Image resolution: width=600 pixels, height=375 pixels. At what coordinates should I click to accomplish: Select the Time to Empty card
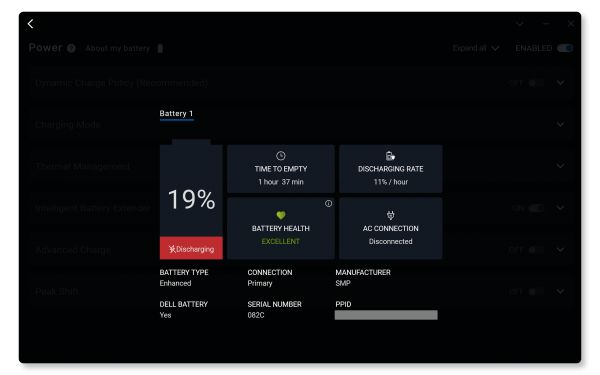tap(281, 169)
